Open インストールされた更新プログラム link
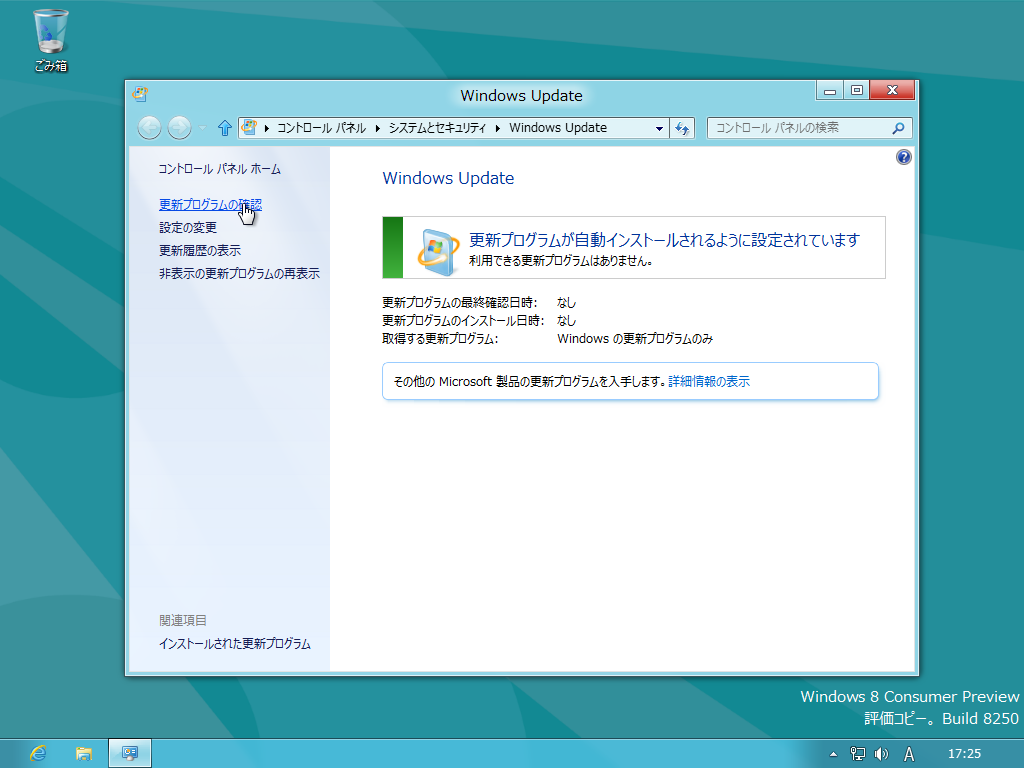 click(x=234, y=644)
